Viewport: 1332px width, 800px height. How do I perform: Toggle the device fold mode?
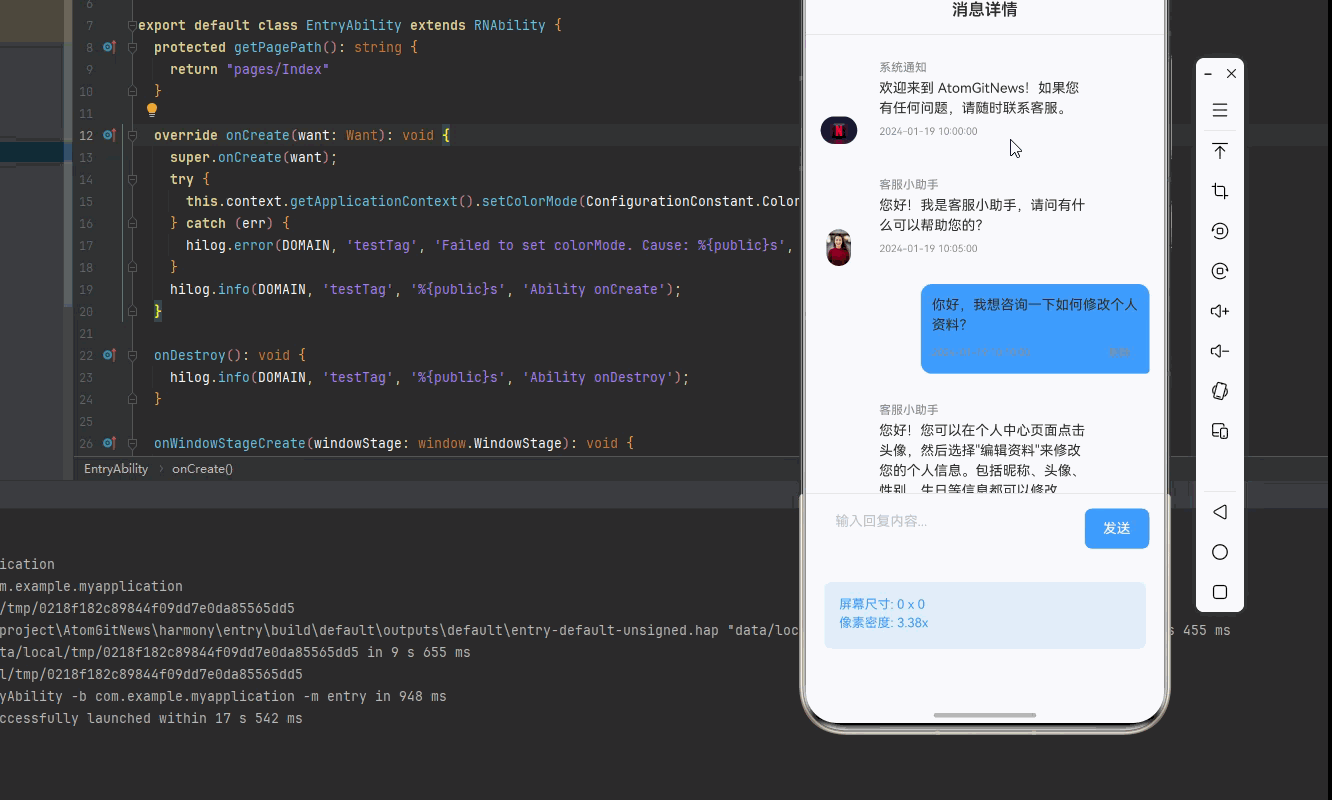[1220, 431]
